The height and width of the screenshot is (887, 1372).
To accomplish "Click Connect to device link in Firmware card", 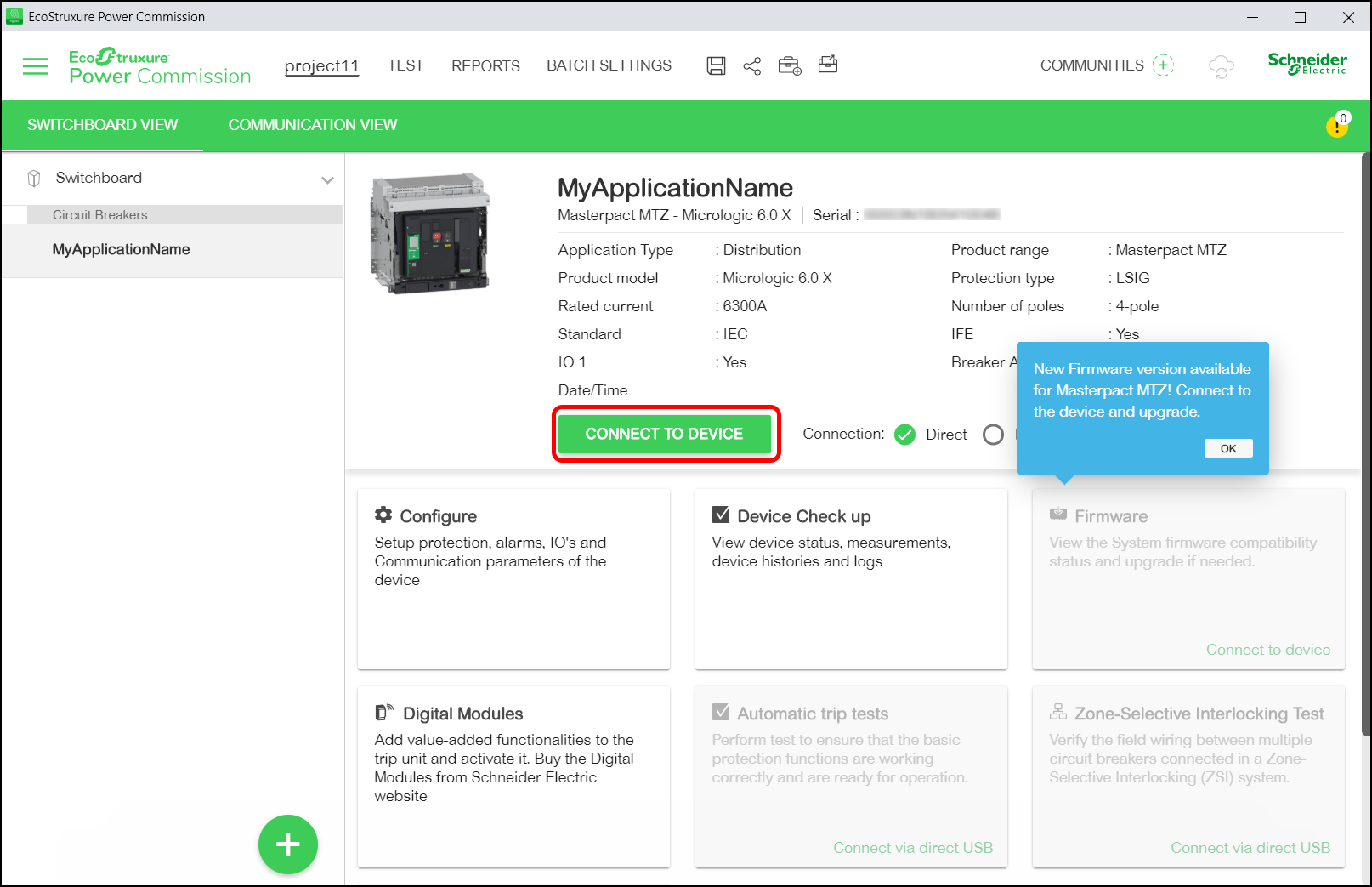I will click(x=1268, y=650).
